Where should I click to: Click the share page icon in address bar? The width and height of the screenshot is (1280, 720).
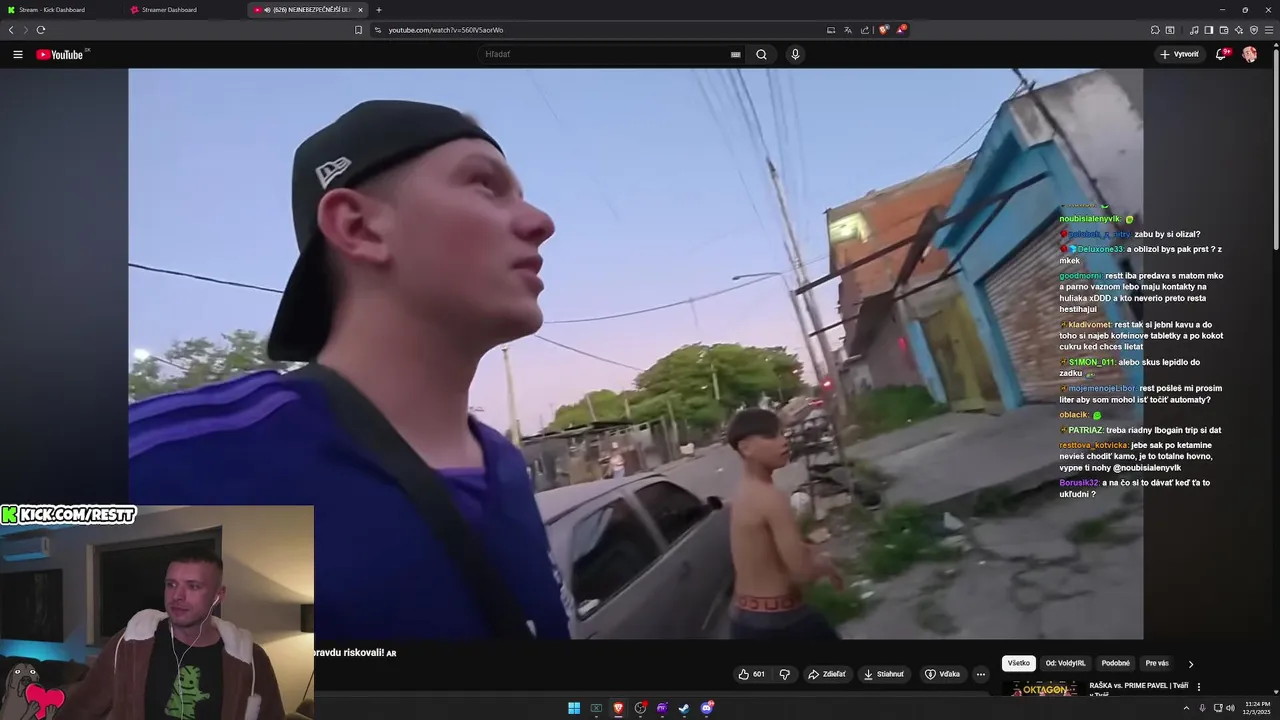(865, 30)
